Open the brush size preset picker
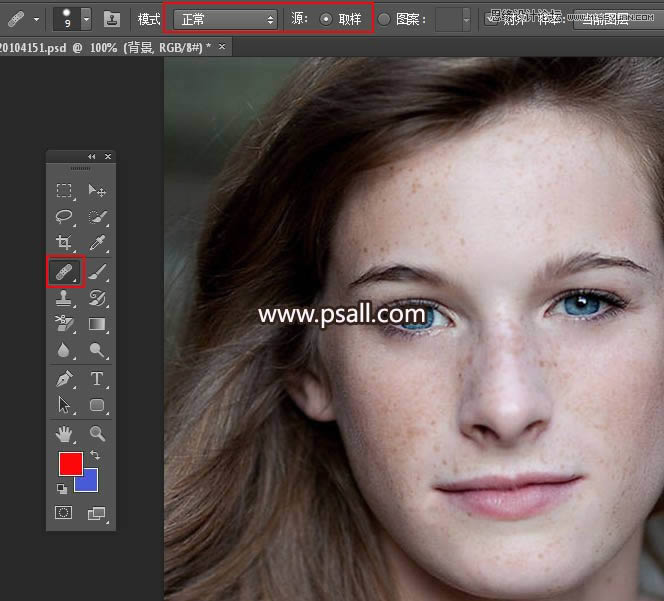 [85, 19]
